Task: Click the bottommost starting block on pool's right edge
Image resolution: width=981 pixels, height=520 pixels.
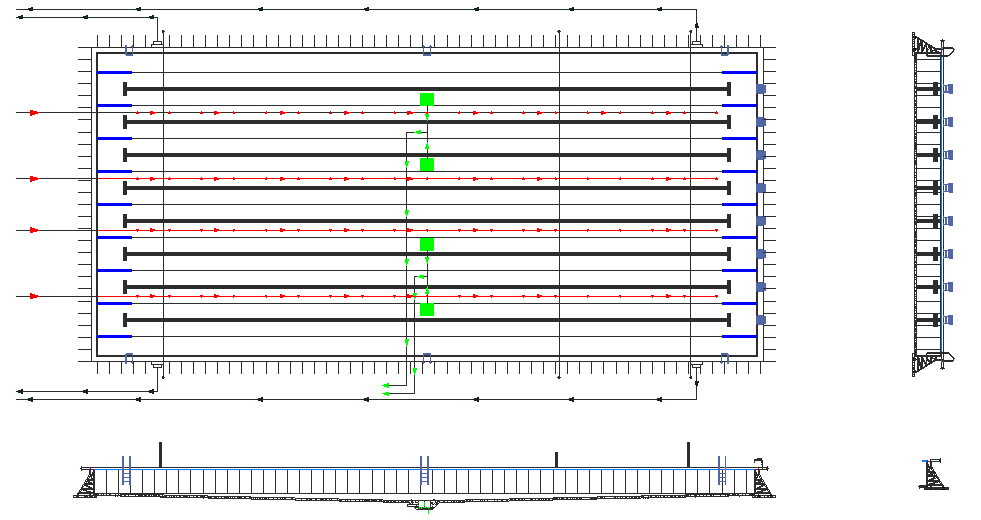Action: 761,320
